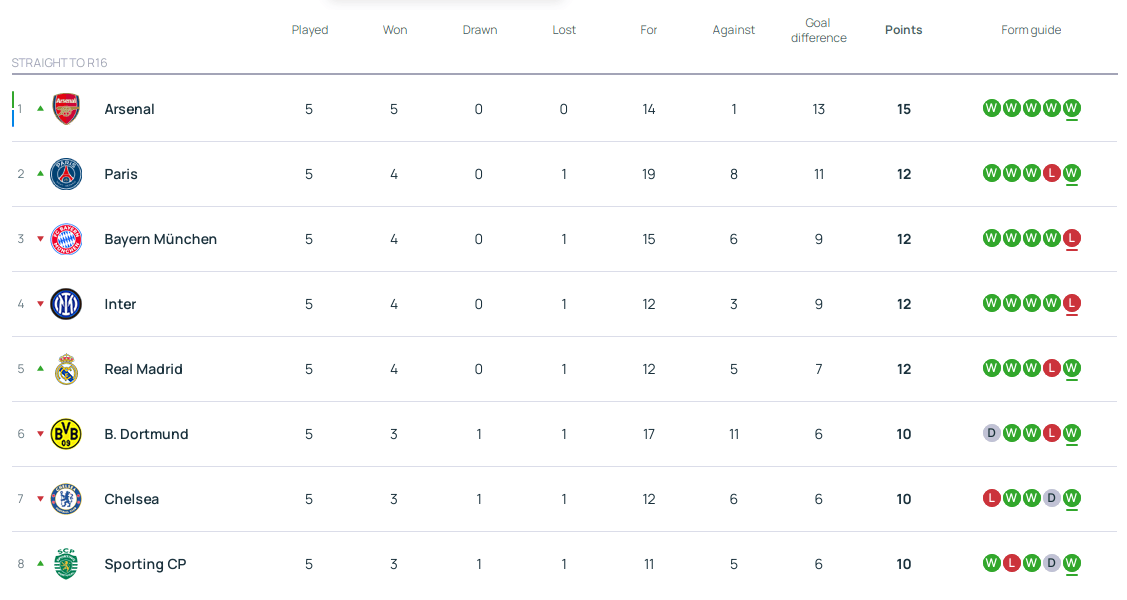The image size is (1127, 600).
Task: Open the Arsenal team link
Action: 129,109
